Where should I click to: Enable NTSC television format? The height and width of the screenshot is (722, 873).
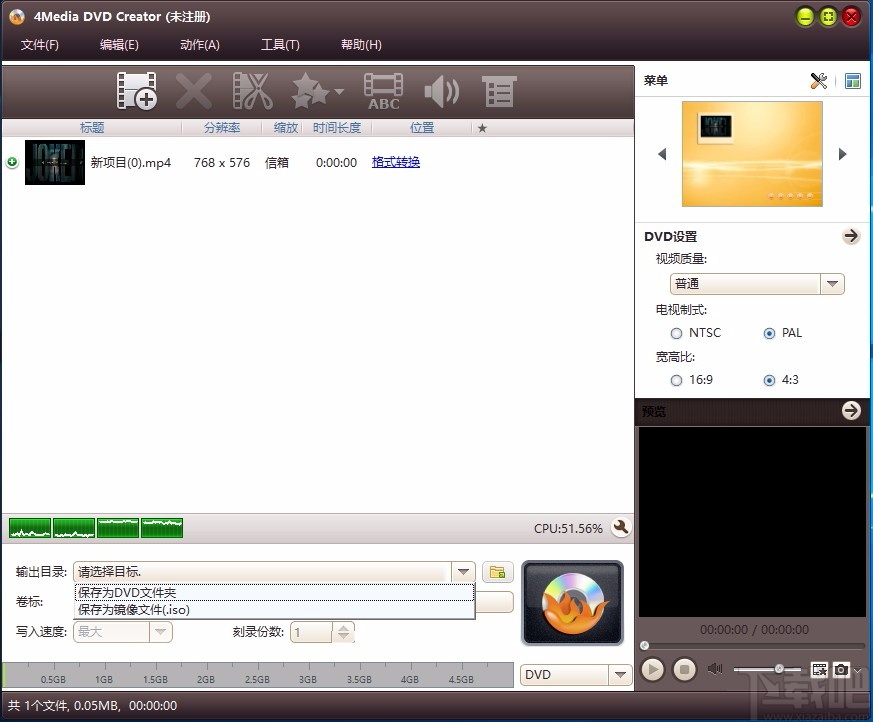677,333
